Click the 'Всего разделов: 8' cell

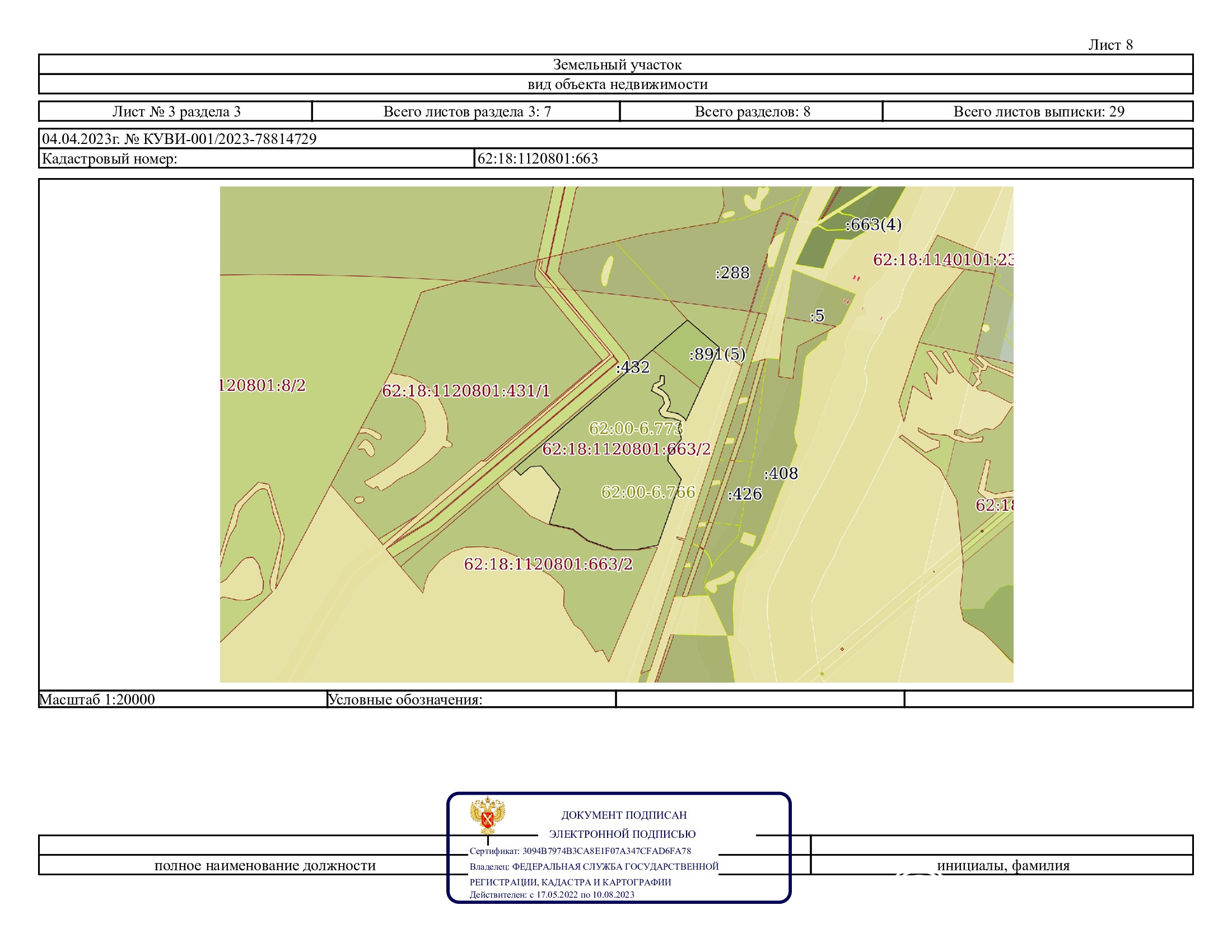click(752, 111)
